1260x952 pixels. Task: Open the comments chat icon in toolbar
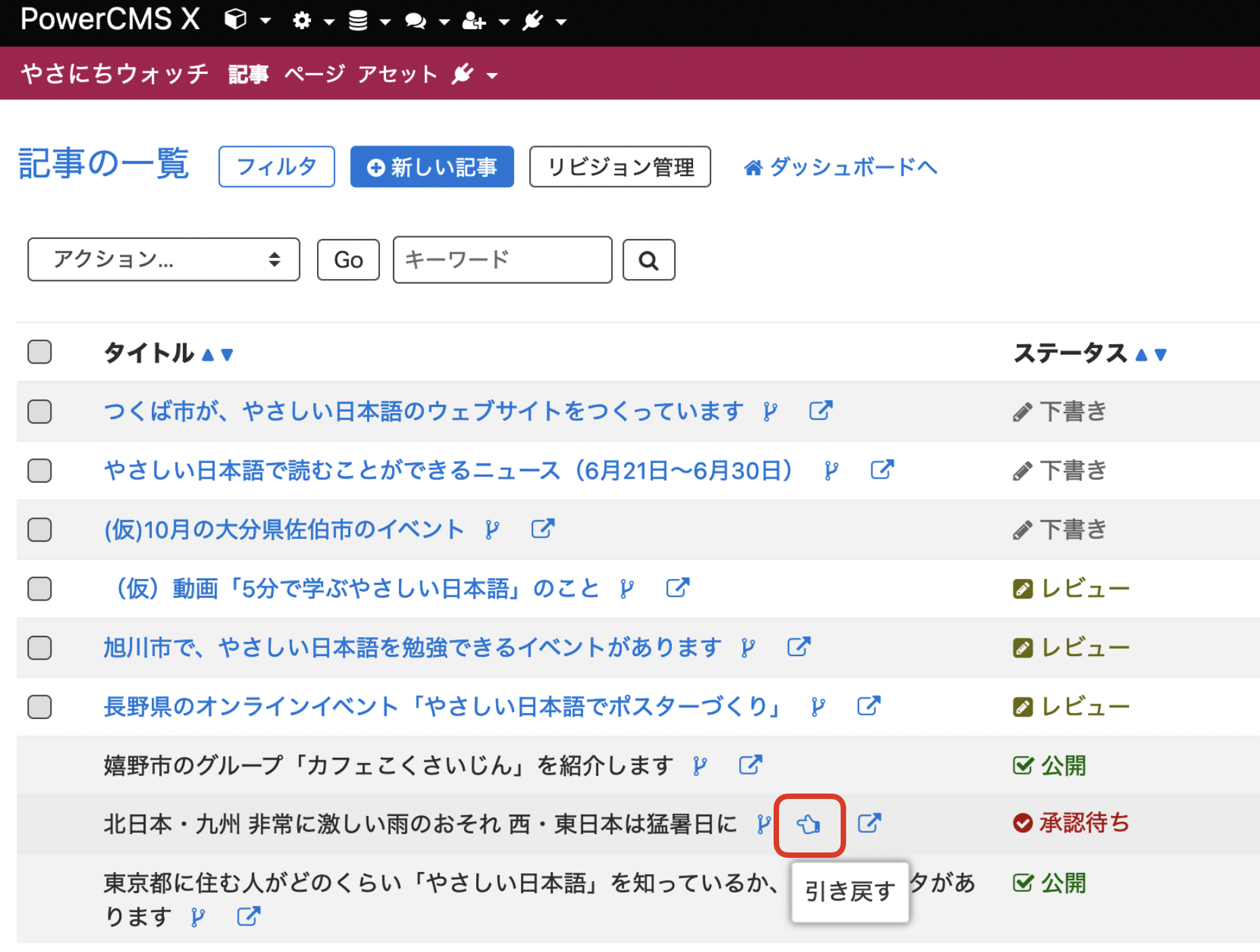point(415,20)
